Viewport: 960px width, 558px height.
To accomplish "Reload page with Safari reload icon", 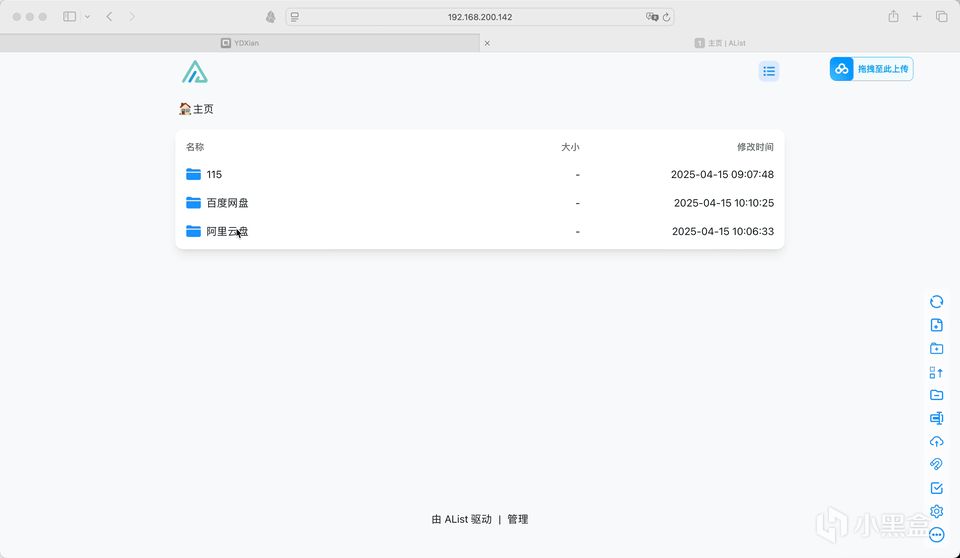I will point(667,17).
